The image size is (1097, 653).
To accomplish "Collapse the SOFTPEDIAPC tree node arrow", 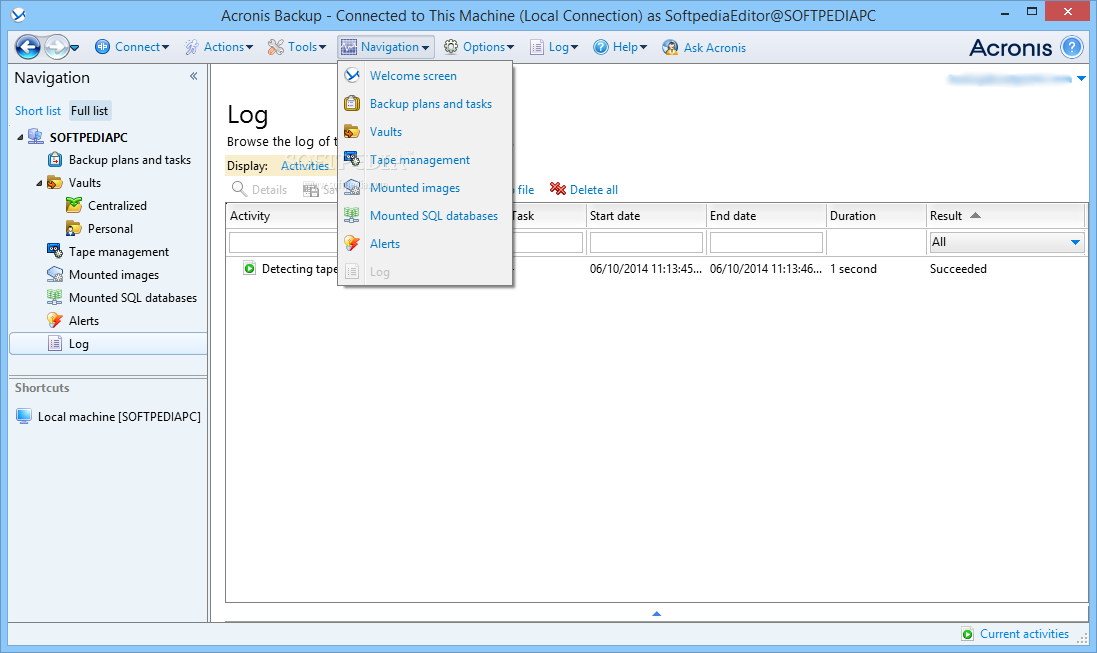I will 20,137.
